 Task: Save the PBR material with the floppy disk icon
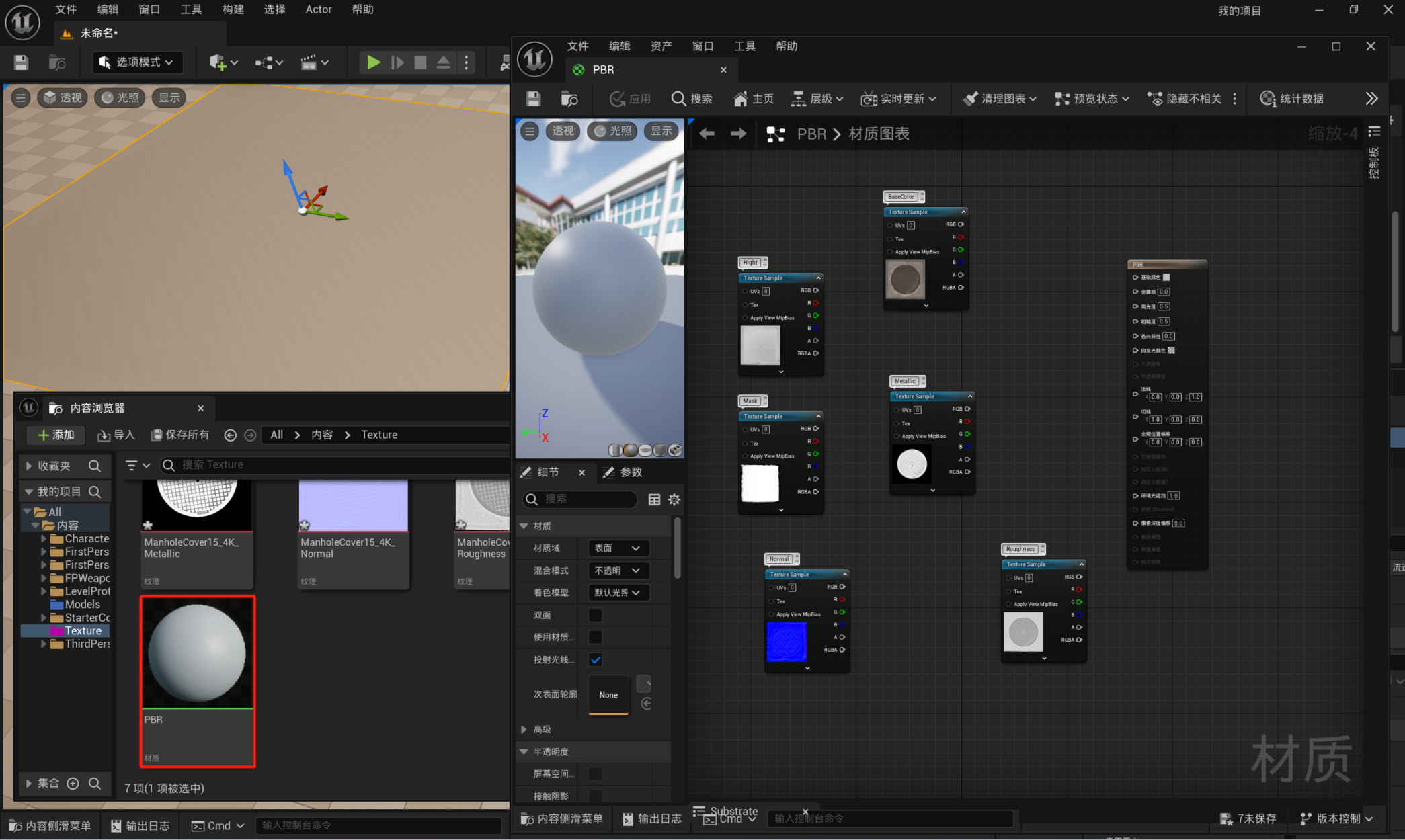pyautogui.click(x=533, y=99)
